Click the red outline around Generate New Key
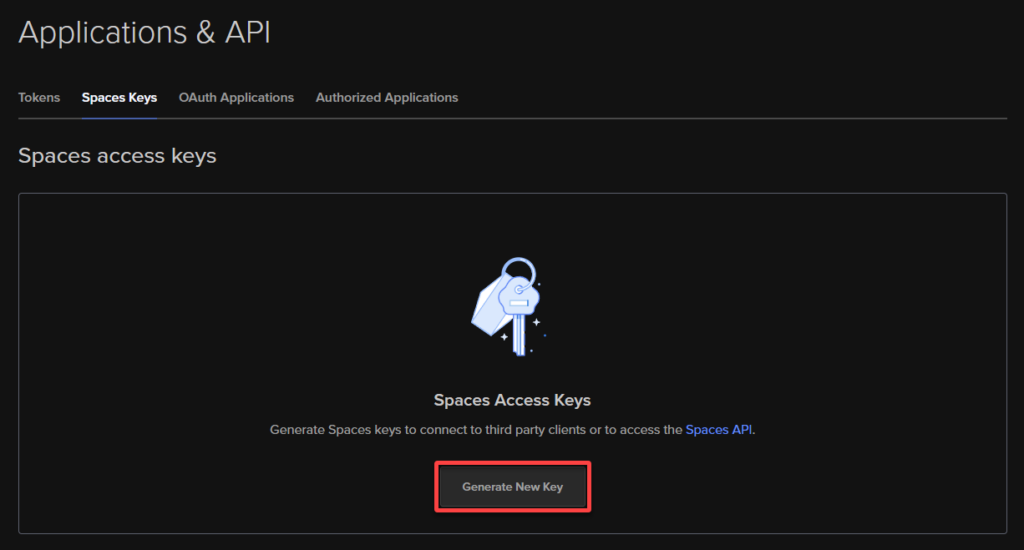 pyautogui.click(x=512, y=463)
